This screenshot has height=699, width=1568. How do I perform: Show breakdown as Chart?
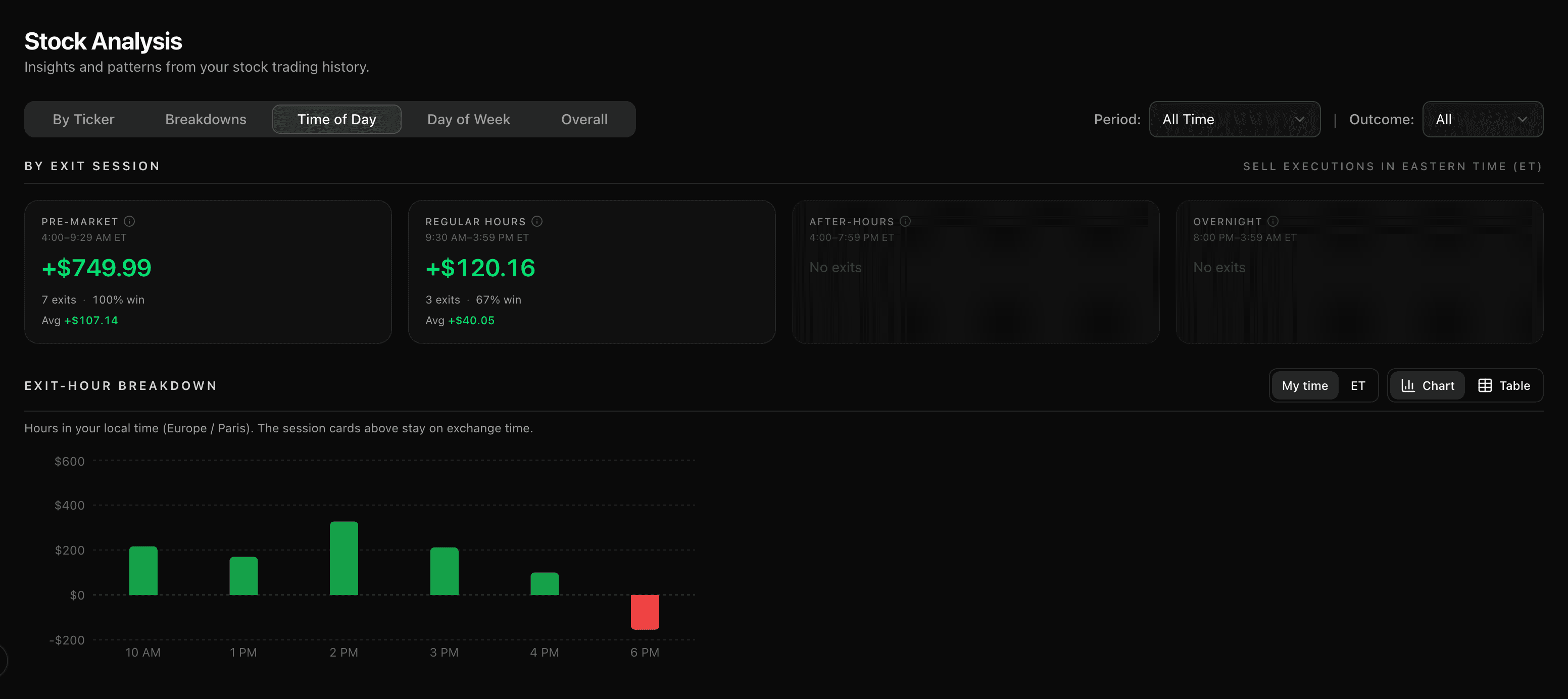[x=1428, y=386]
